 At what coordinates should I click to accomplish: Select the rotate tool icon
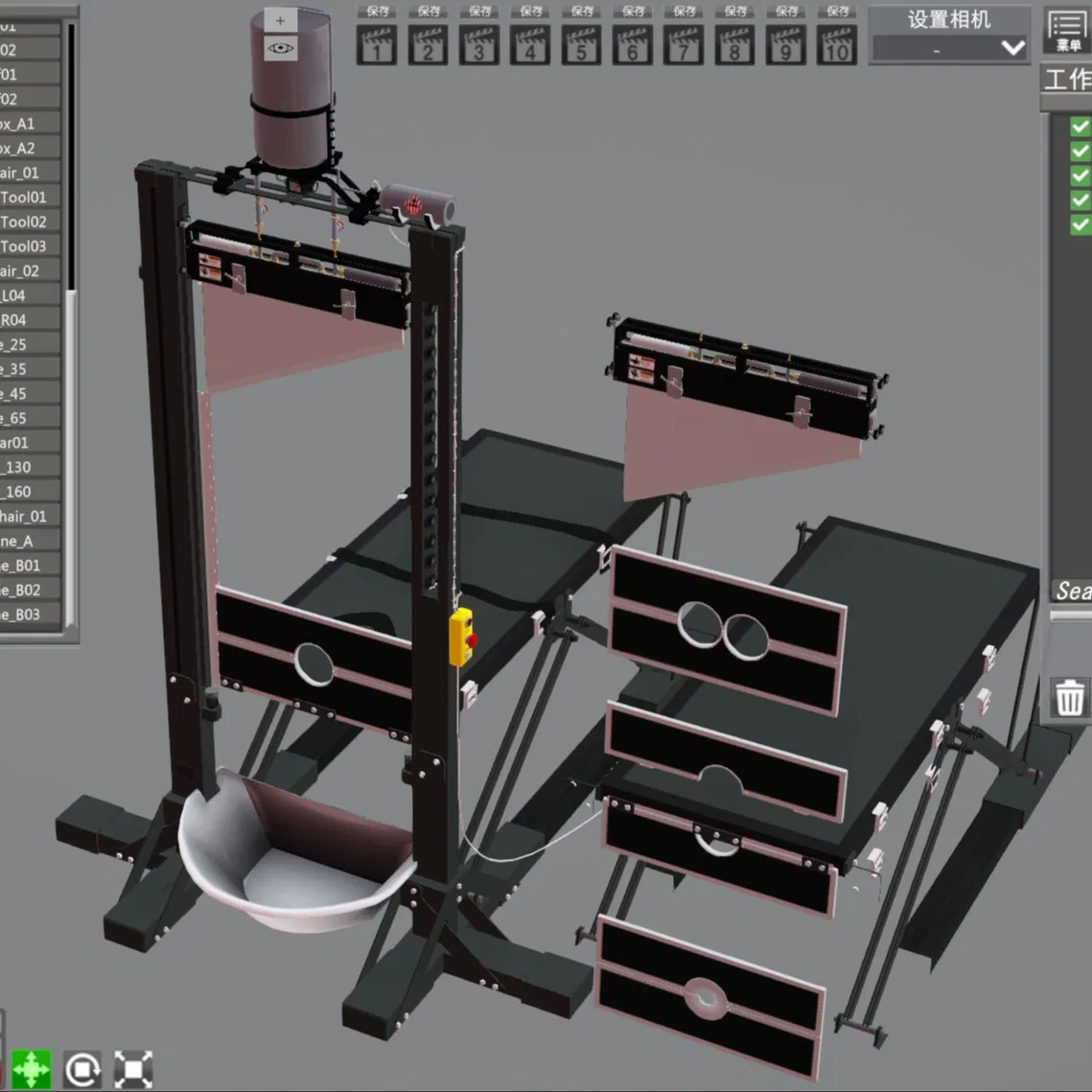click(x=82, y=1069)
